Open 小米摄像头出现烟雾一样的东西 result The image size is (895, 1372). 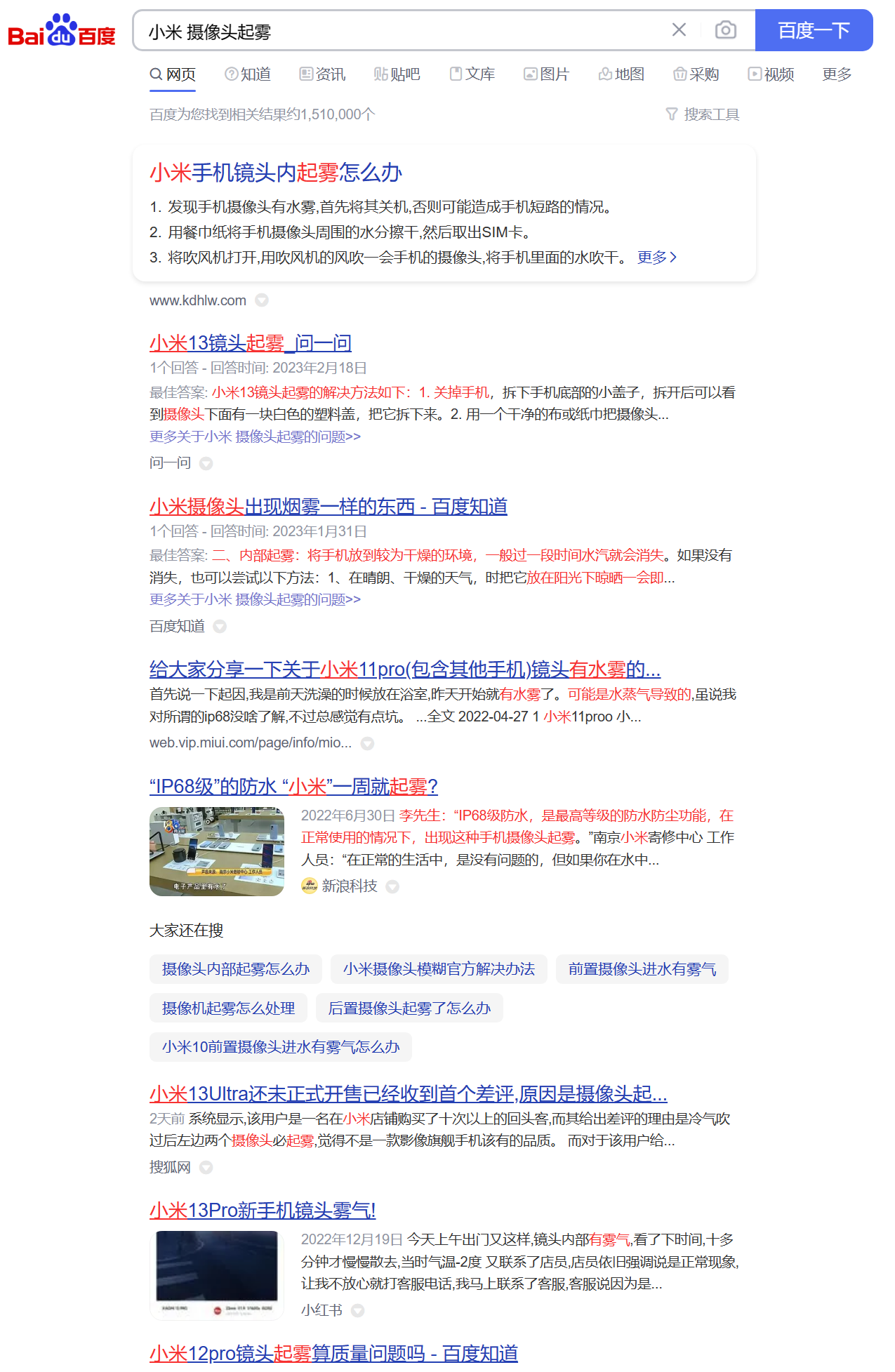(x=329, y=507)
